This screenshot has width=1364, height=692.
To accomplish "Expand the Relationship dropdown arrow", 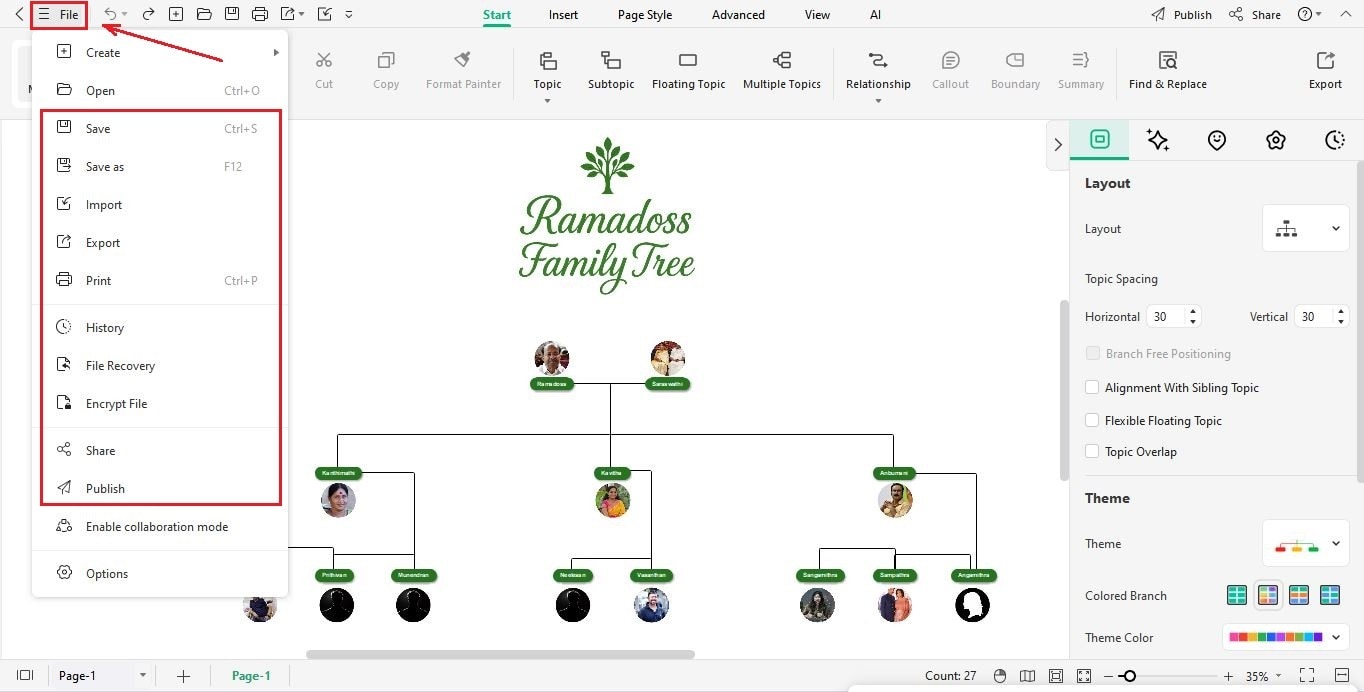I will coord(878,101).
